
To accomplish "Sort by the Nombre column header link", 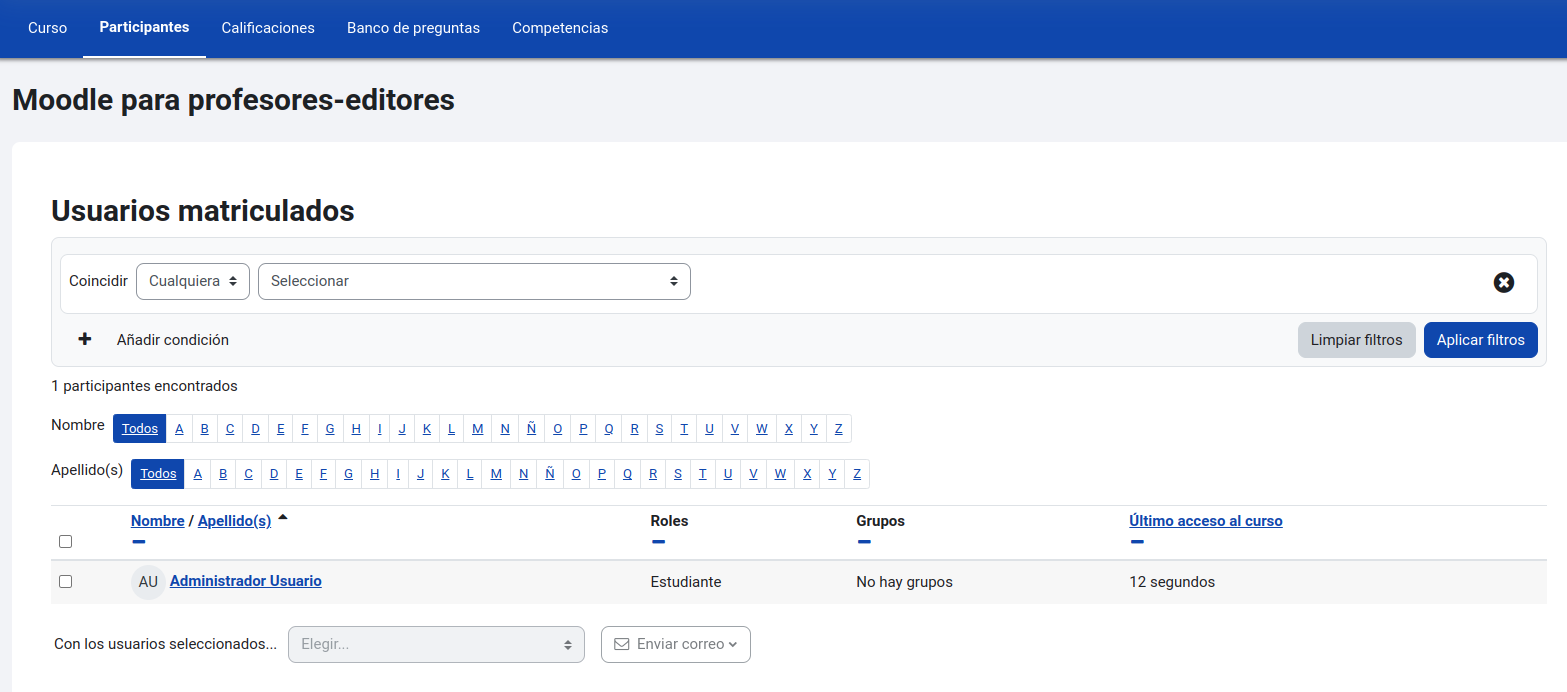I will click(158, 521).
